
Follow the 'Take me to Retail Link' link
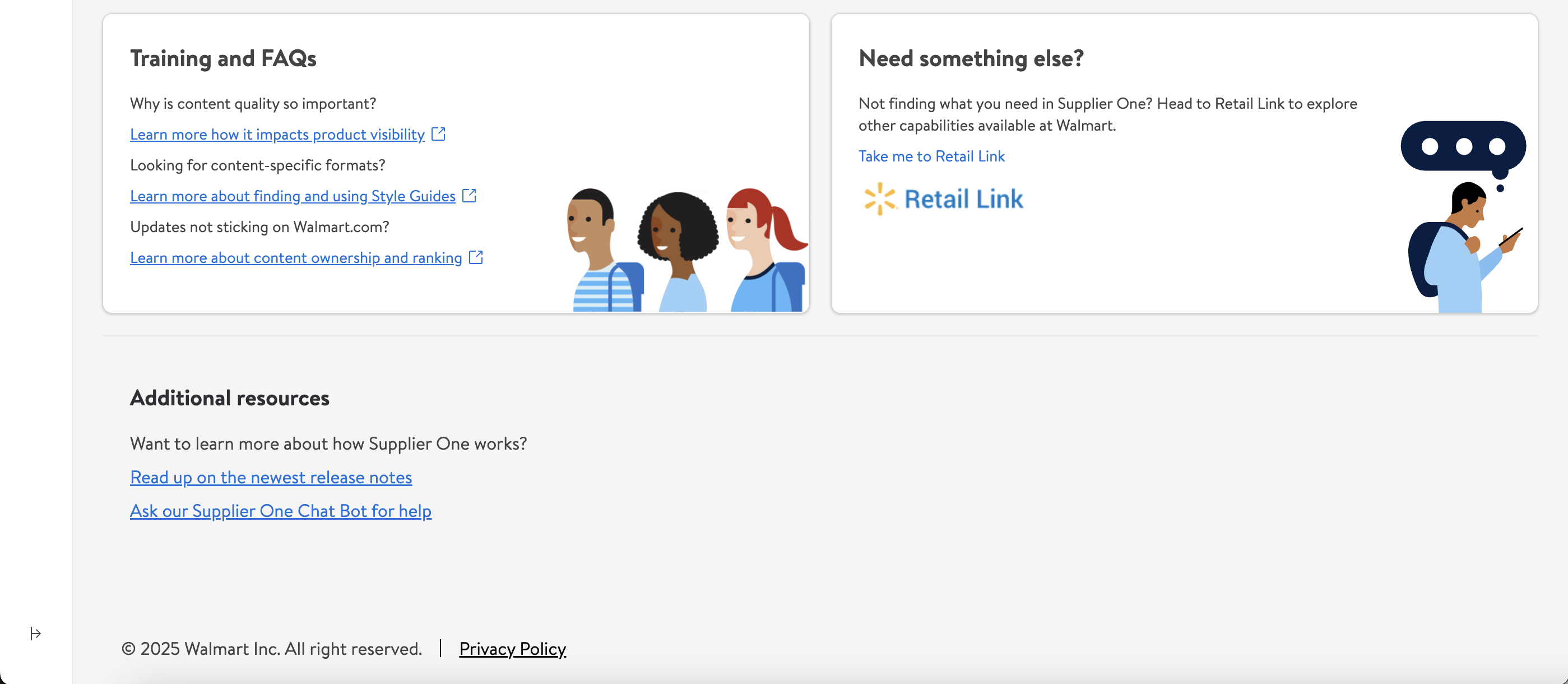click(931, 156)
